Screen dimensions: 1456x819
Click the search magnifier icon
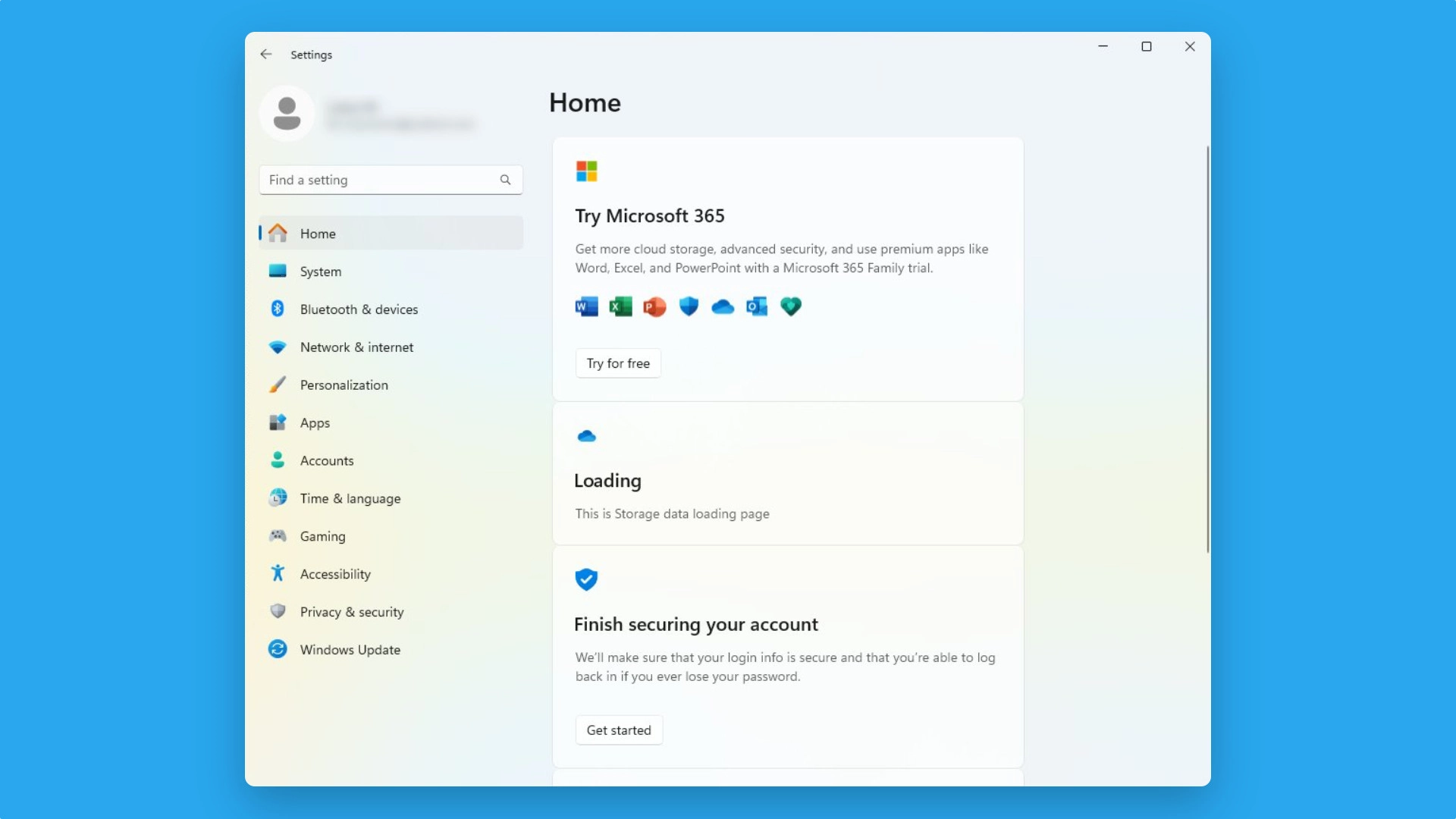tap(505, 180)
